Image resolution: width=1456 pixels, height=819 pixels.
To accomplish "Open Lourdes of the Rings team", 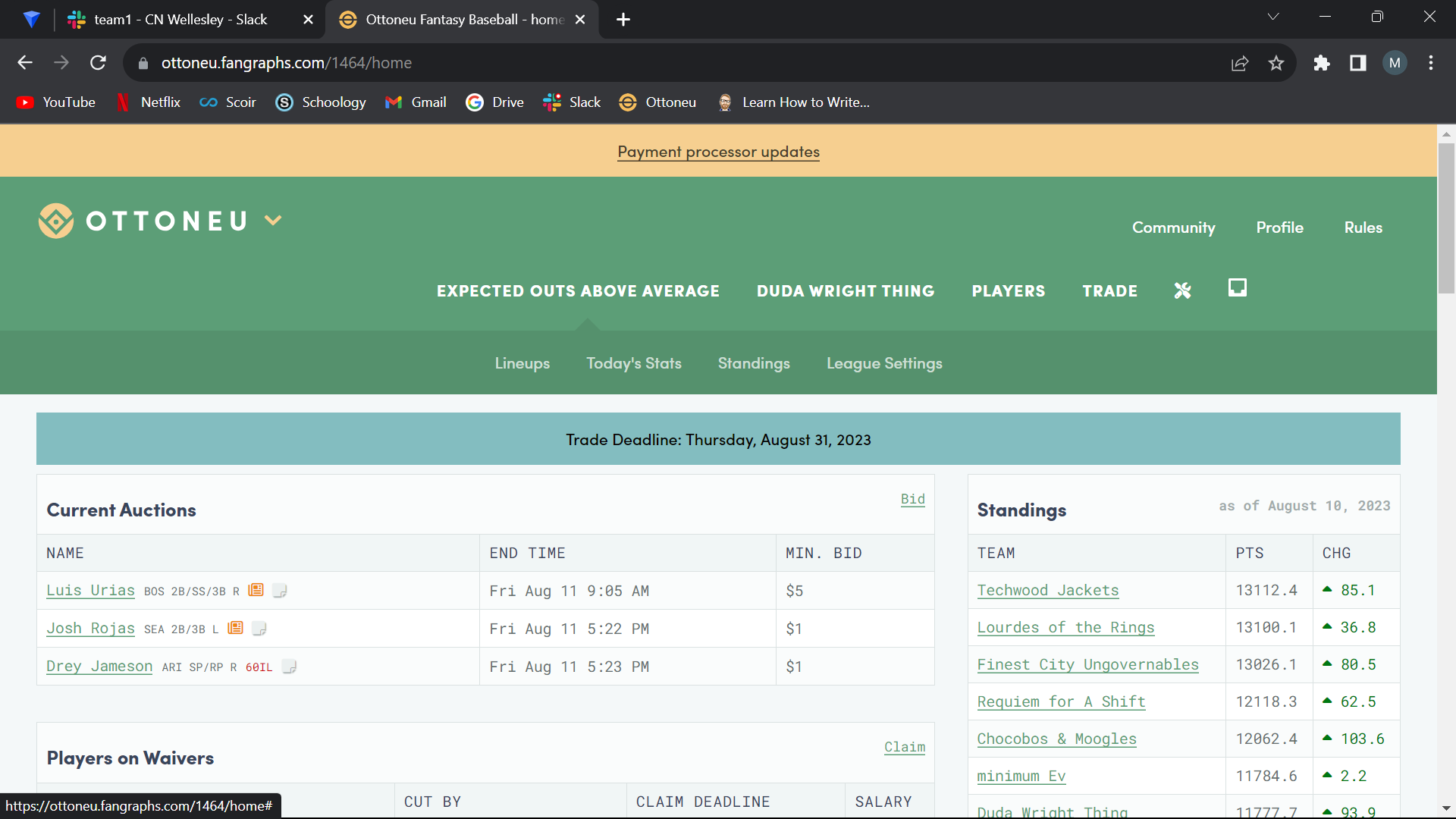I will click(x=1065, y=627).
